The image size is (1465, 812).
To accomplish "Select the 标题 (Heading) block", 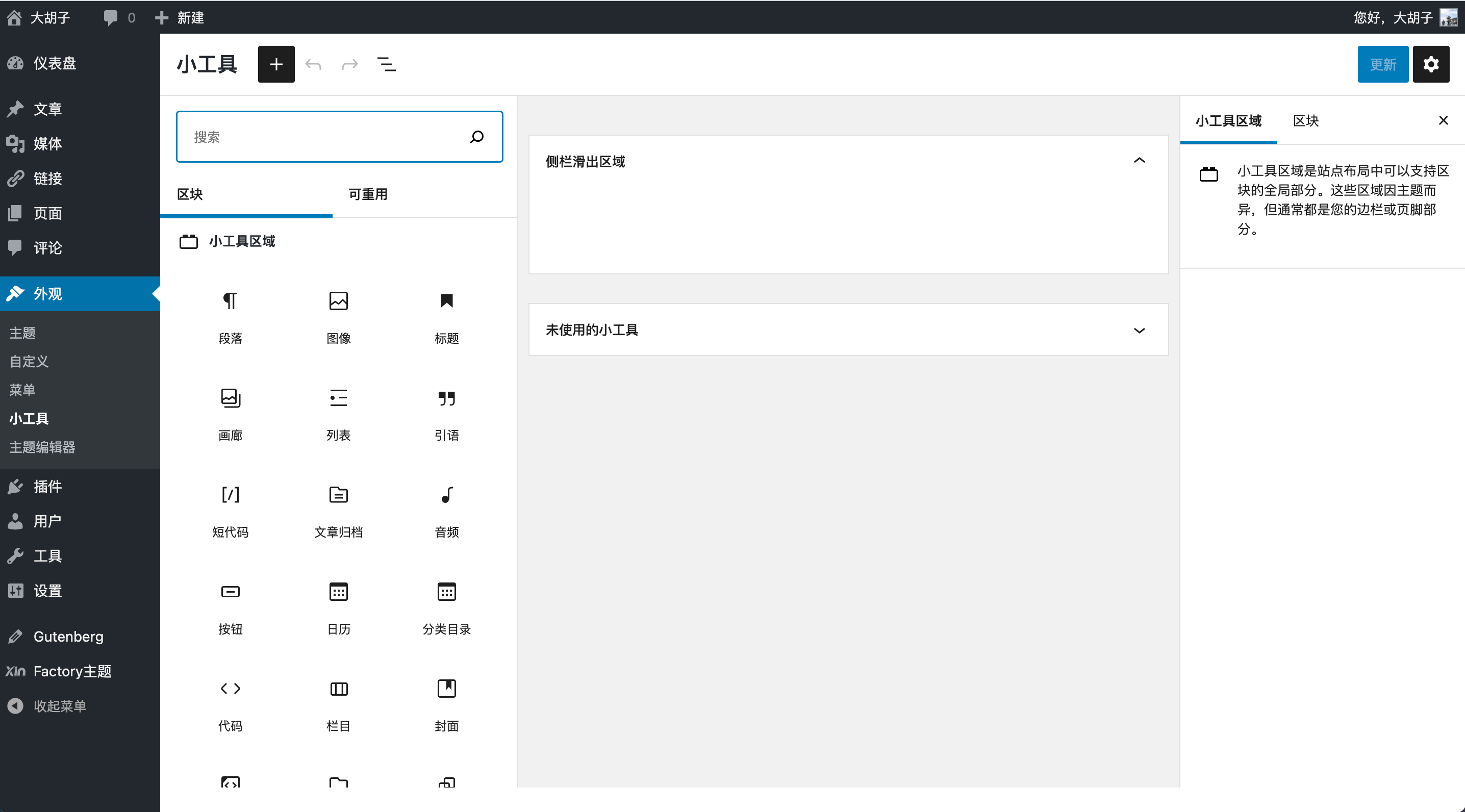I will click(446, 315).
